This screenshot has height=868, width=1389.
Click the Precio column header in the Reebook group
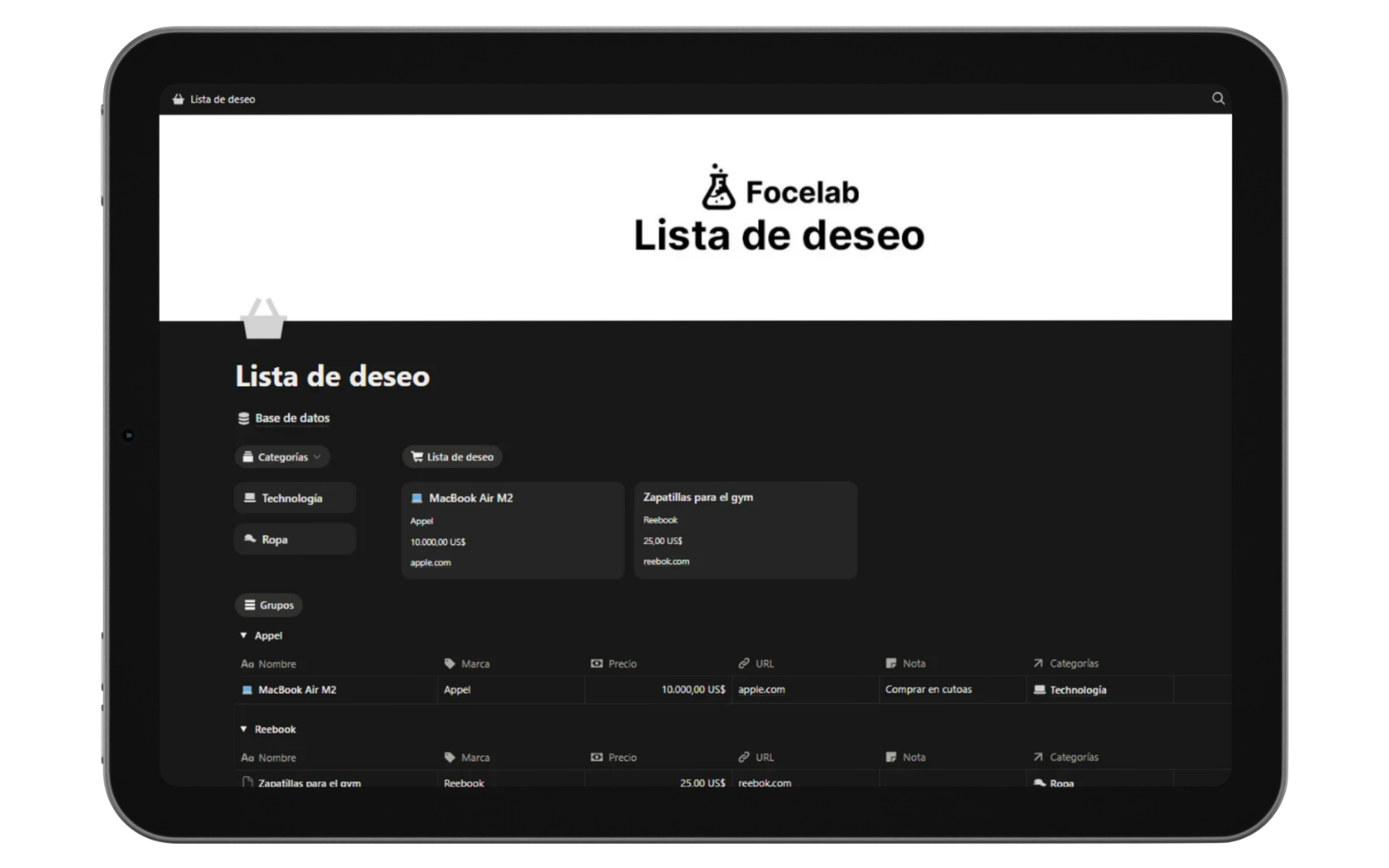[x=614, y=758]
